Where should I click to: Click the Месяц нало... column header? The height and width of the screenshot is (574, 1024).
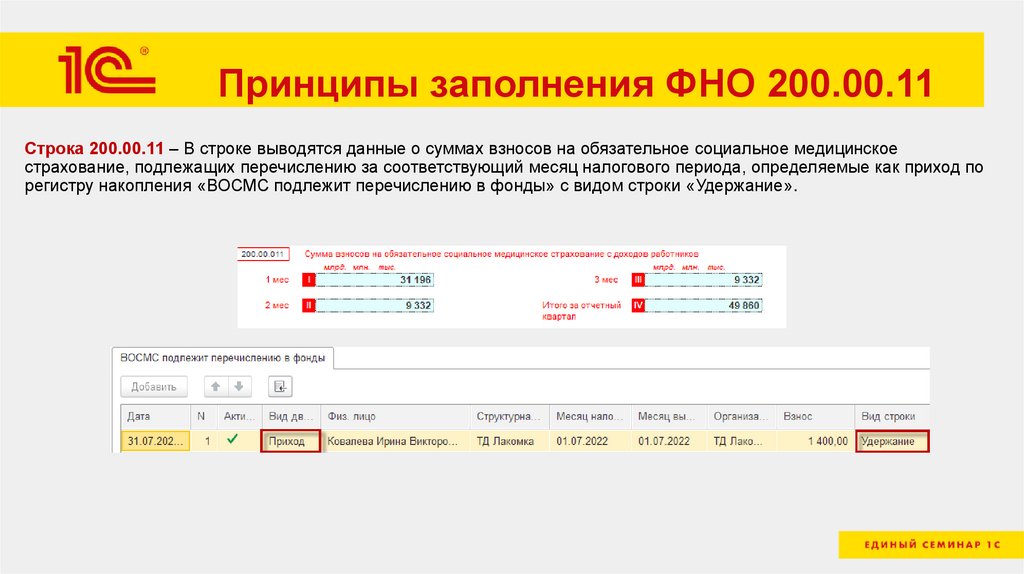(x=590, y=416)
